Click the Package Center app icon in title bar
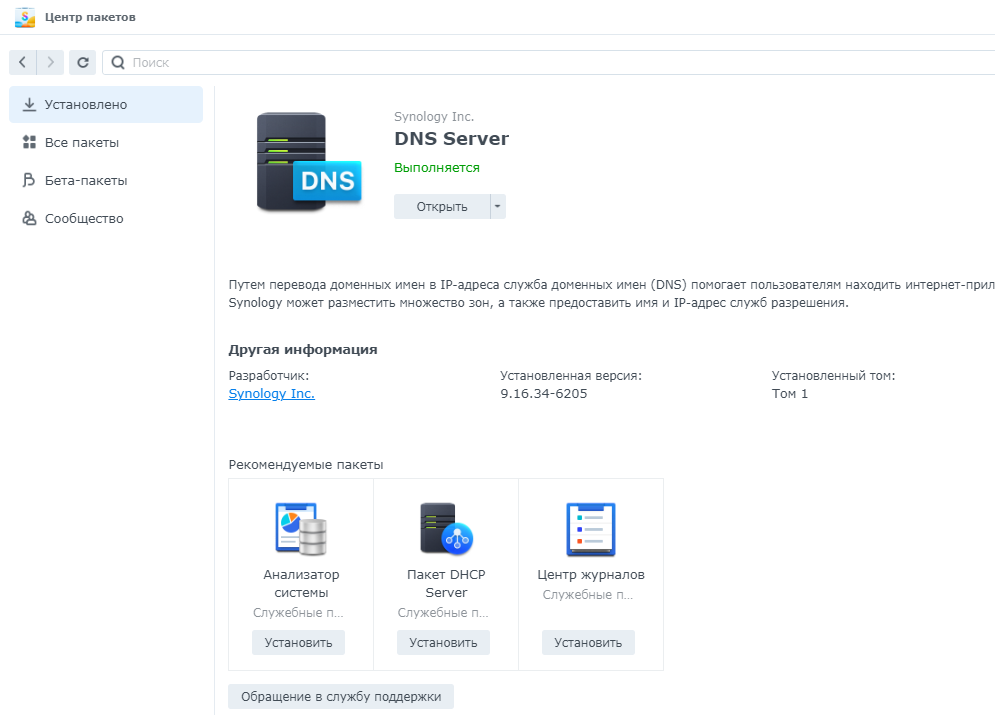Image resolution: width=995 pixels, height=715 pixels. click(x=25, y=17)
